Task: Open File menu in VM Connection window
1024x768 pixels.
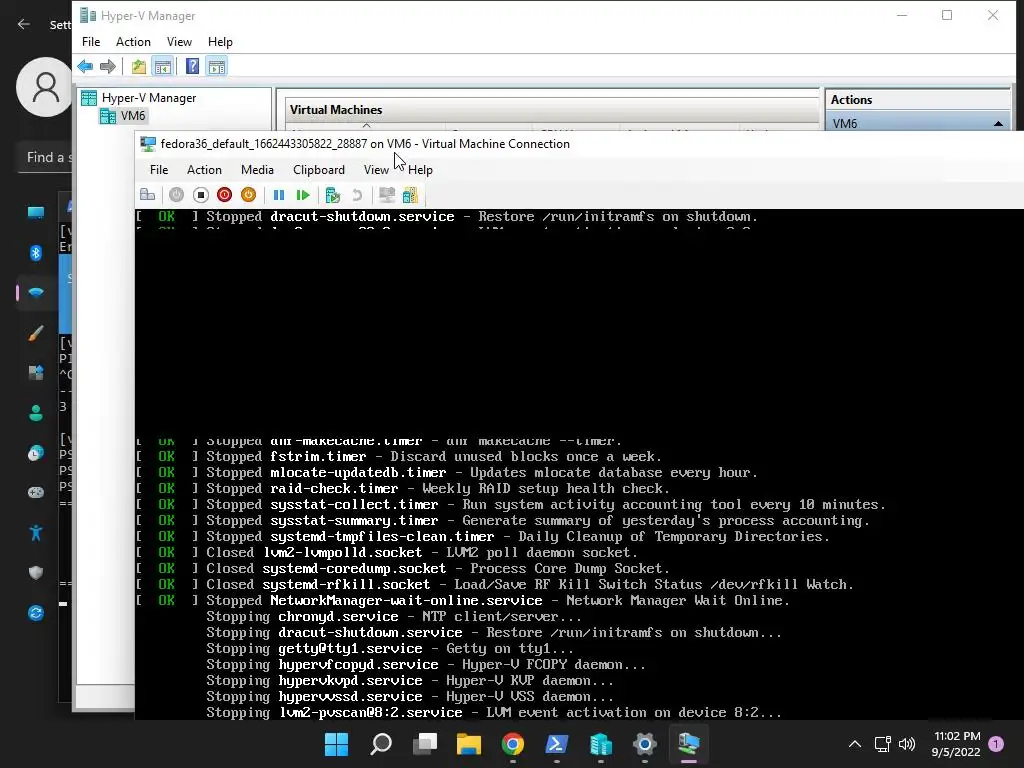Action: tap(159, 170)
